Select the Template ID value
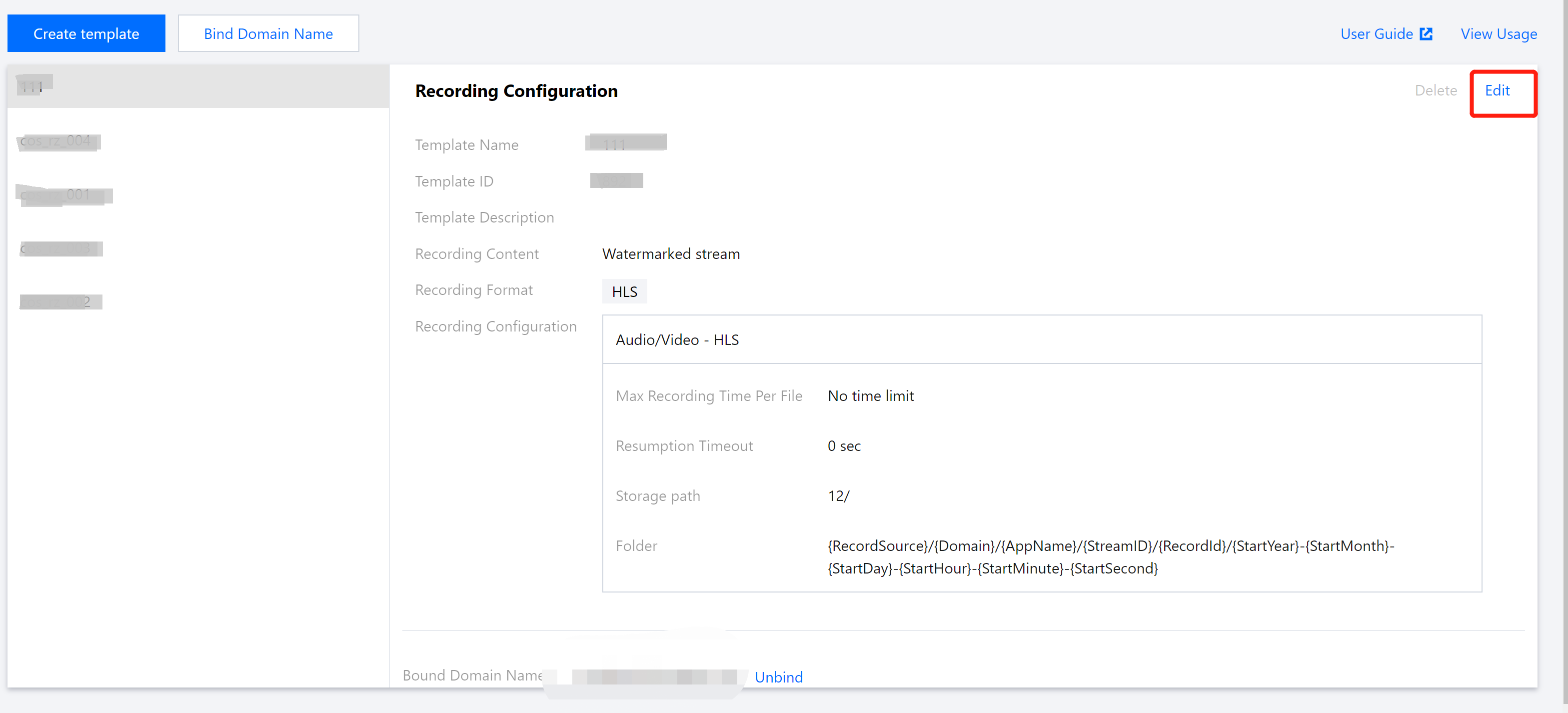This screenshot has width=1568, height=713. tap(616, 180)
